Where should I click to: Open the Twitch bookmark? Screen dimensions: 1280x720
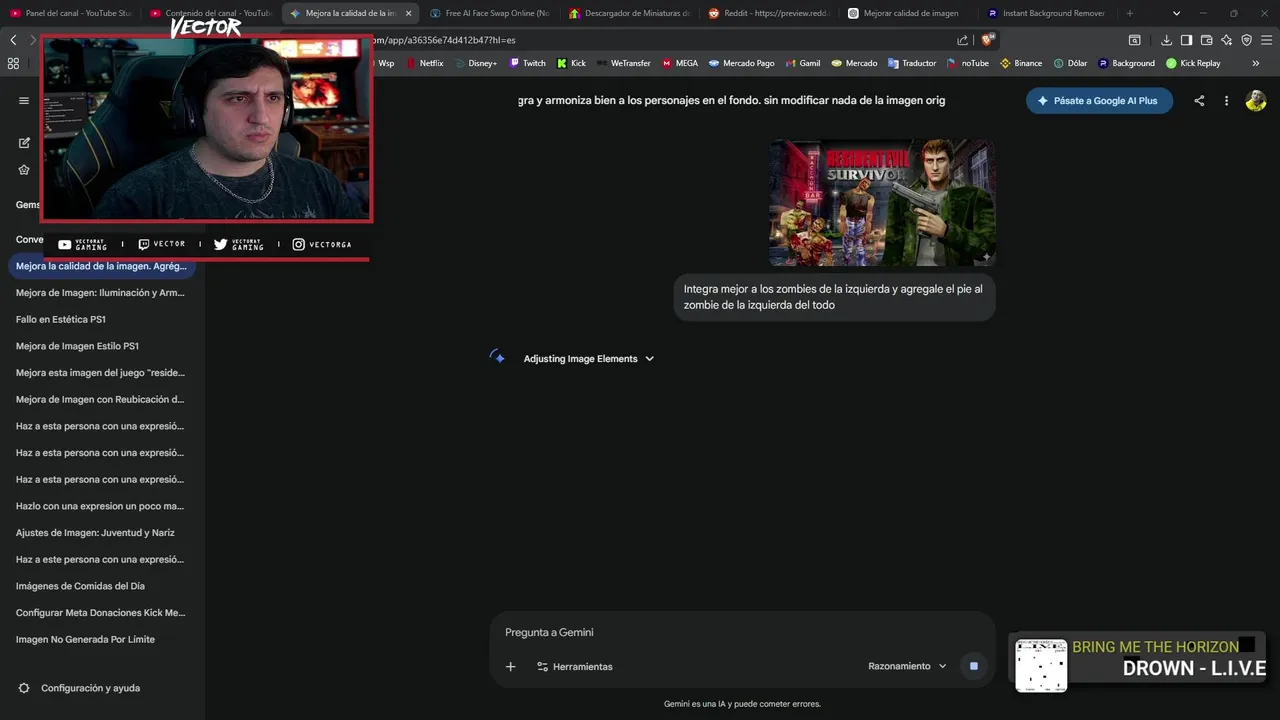coord(527,63)
